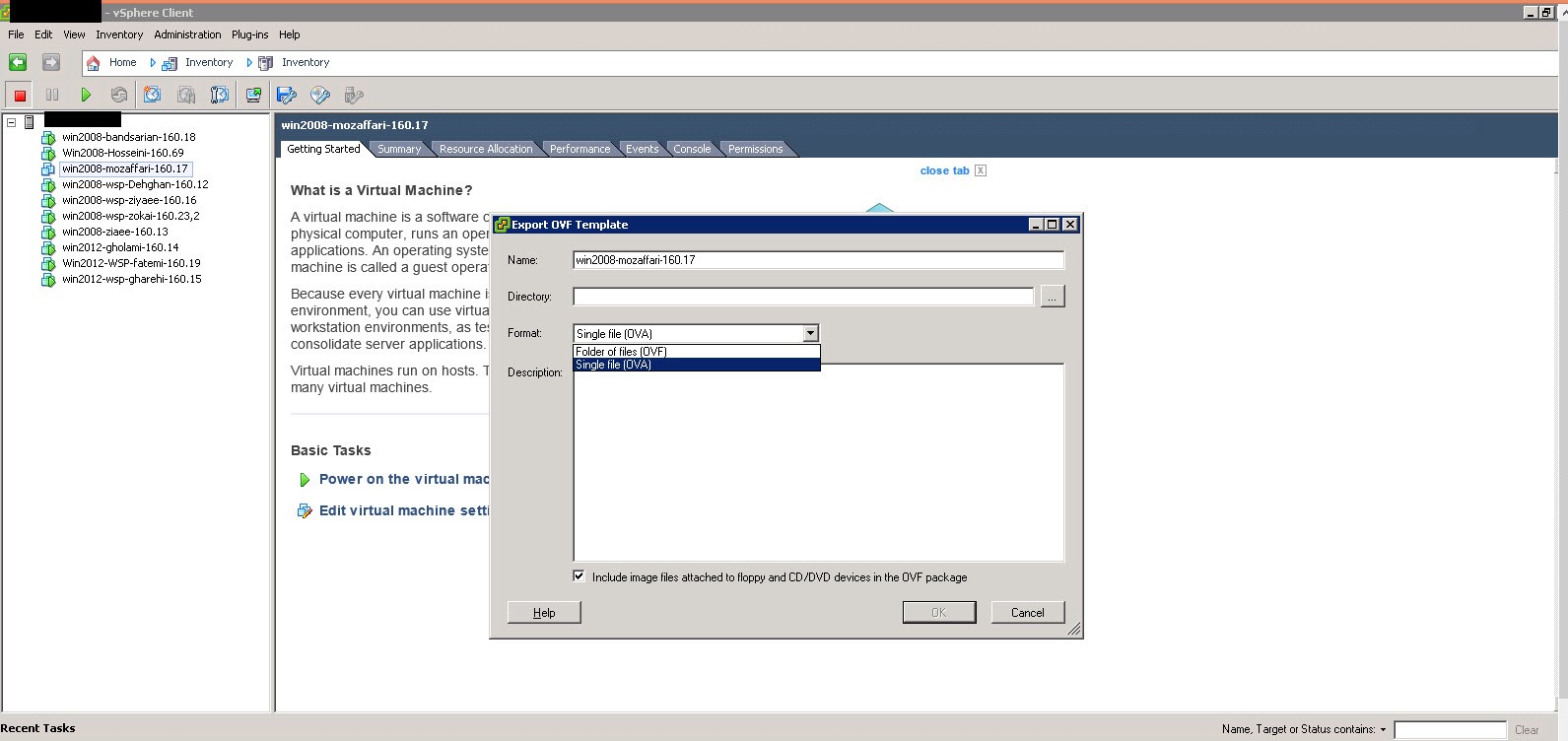Open the File menu
1568x741 pixels.
[x=16, y=34]
